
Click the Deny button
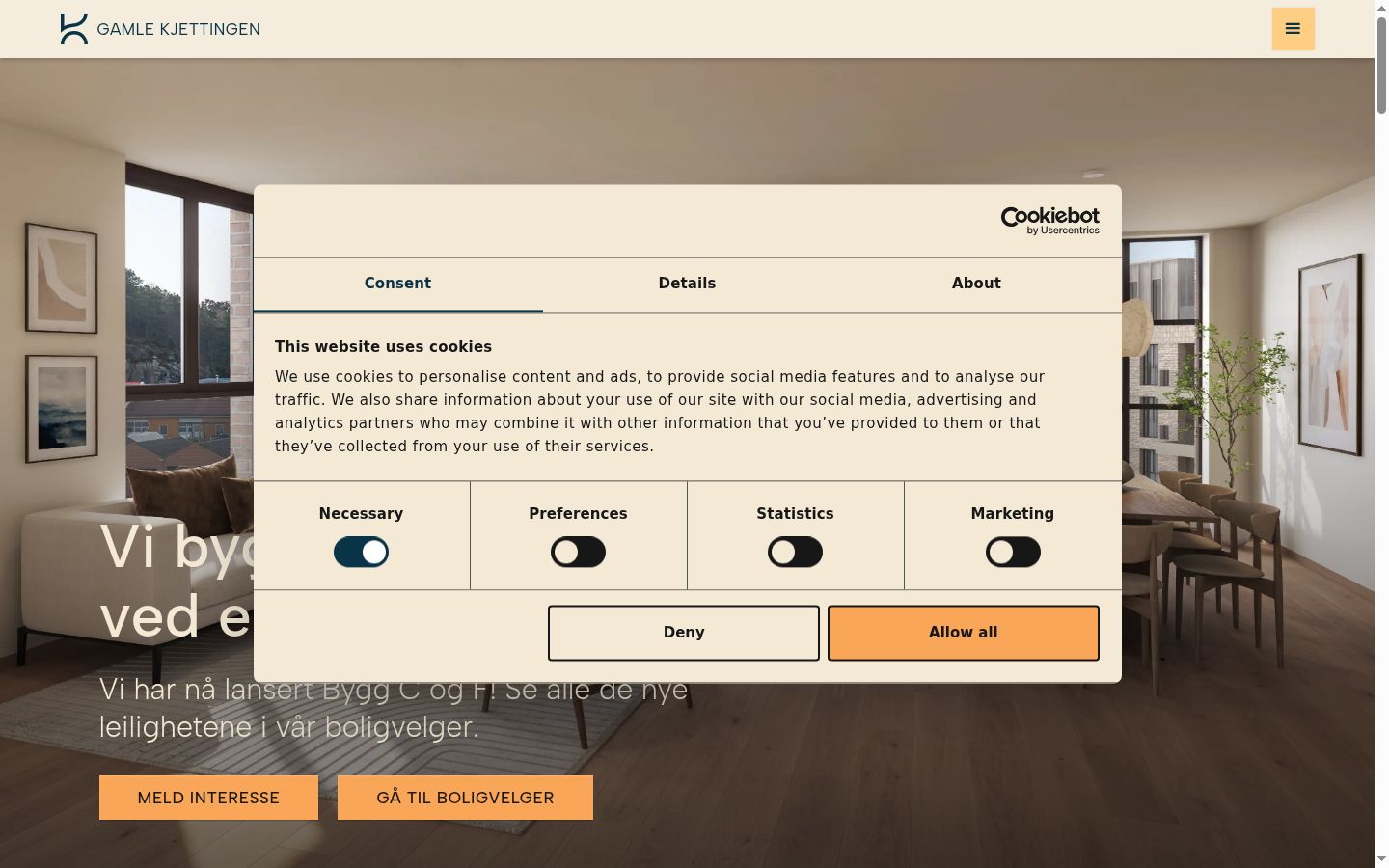(x=684, y=633)
